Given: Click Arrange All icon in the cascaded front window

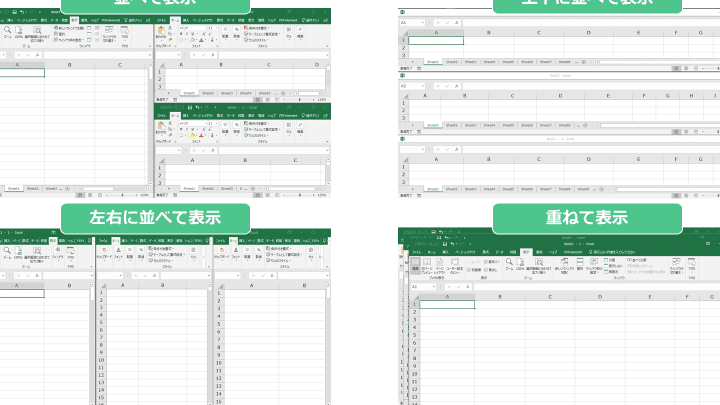Looking at the screenshot, I should (580, 262).
